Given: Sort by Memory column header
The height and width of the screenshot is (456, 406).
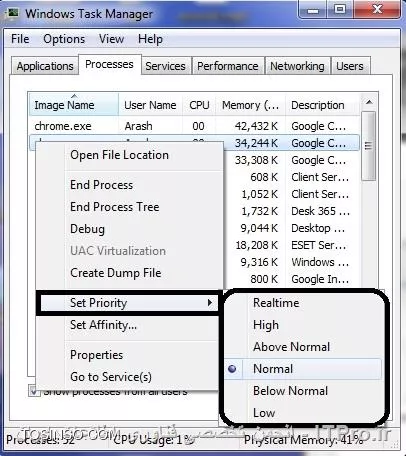Looking at the screenshot, I should (x=250, y=105).
